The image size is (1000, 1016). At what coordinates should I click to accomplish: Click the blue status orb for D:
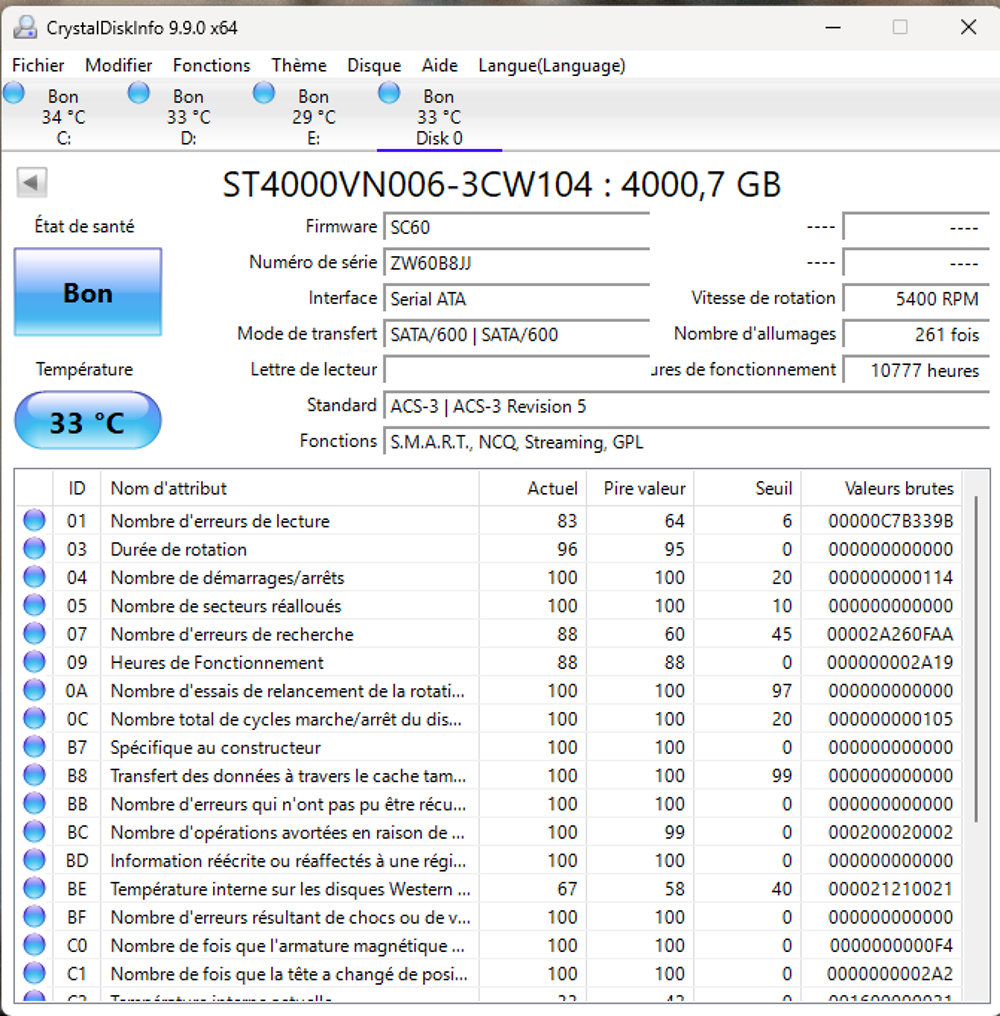point(139,93)
